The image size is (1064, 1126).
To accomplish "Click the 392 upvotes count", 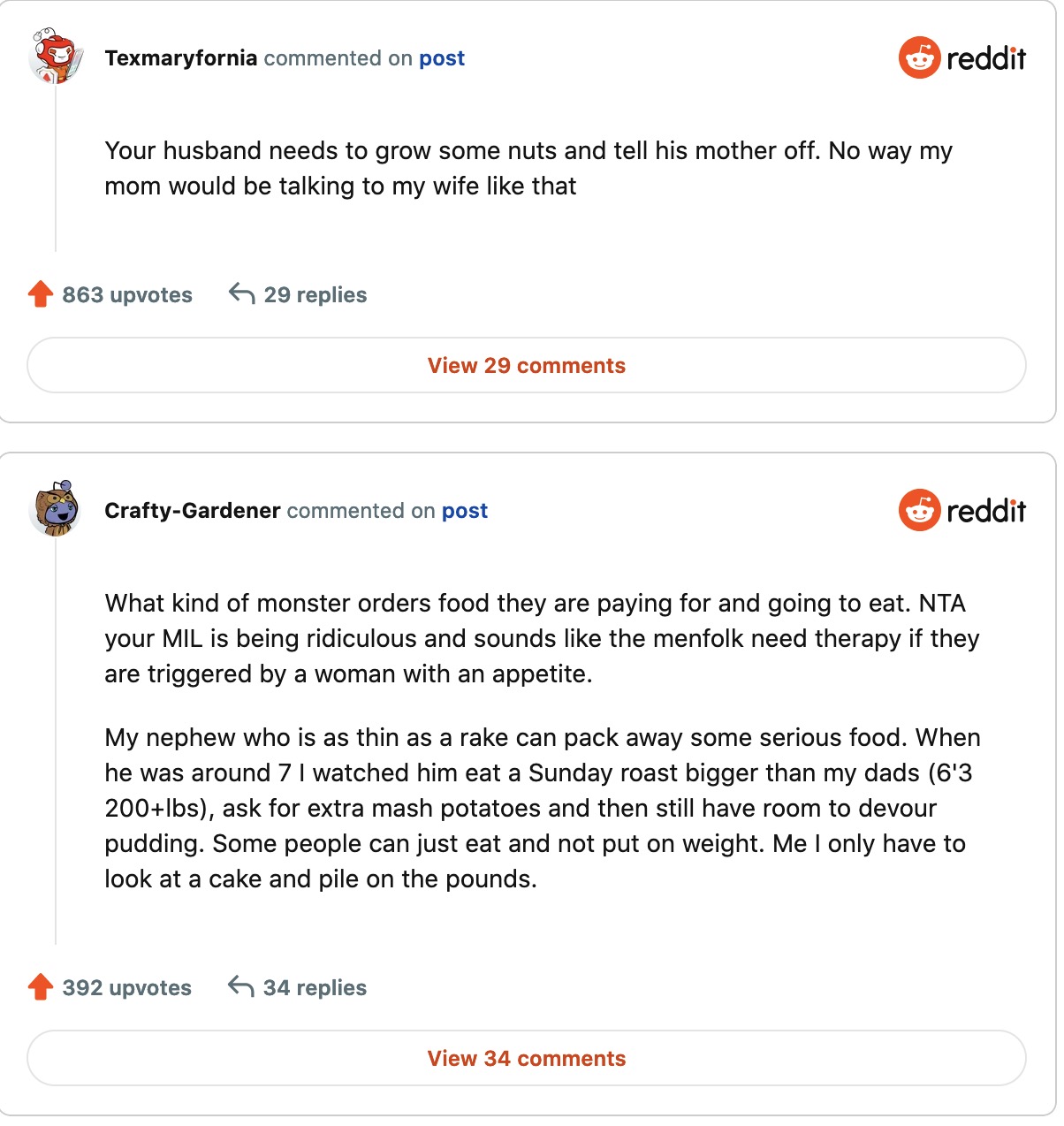I will [127, 988].
